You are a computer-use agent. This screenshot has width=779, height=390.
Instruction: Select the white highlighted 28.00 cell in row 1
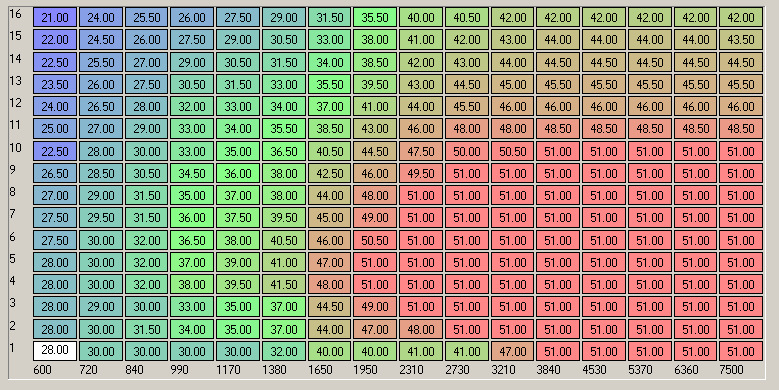pyautogui.click(x=55, y=351)
